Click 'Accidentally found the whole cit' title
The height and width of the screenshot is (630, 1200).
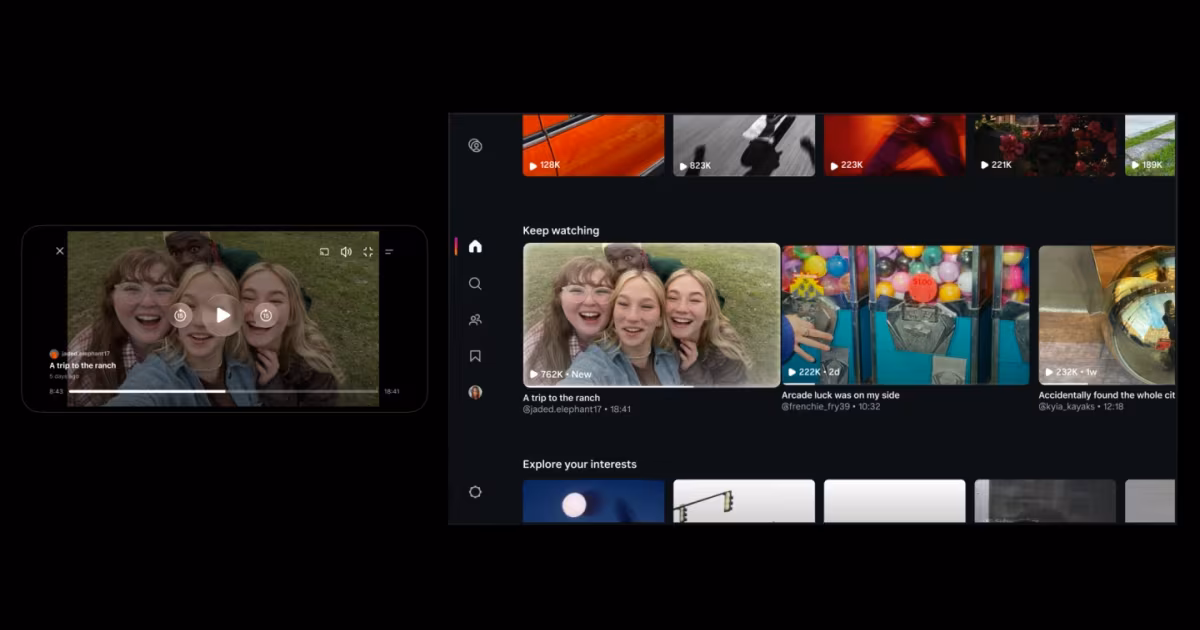pos(1107,395)
